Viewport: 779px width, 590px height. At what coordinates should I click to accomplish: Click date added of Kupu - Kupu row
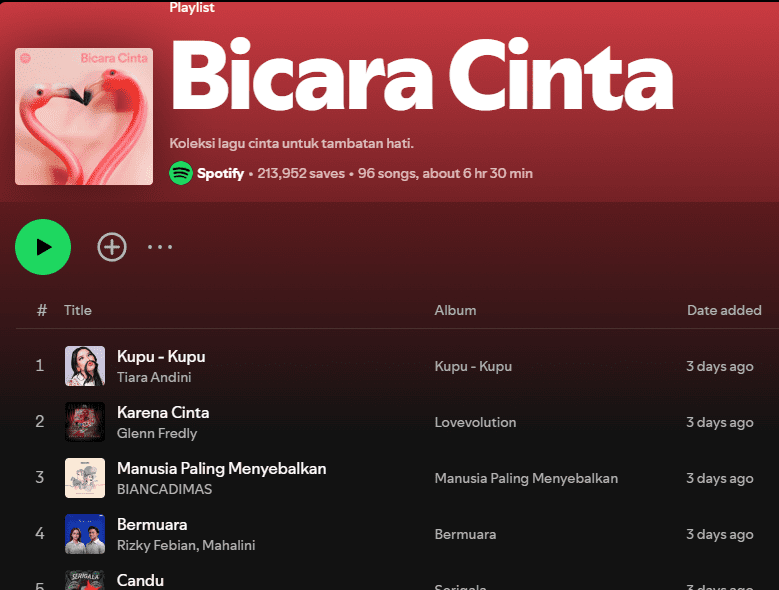(x=720, y=367)
